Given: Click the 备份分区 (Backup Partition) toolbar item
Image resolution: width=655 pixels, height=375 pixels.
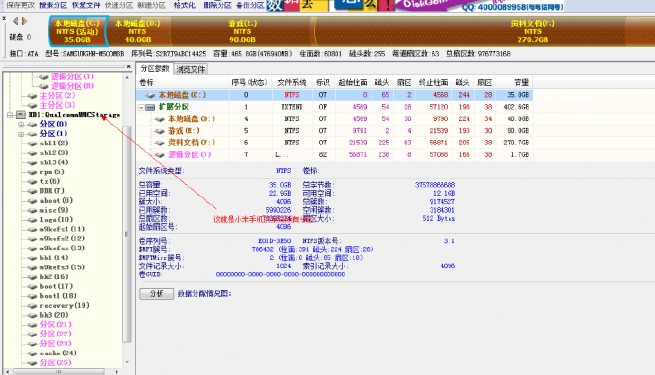Looking at the screenshot, I should tap(250, 5).
